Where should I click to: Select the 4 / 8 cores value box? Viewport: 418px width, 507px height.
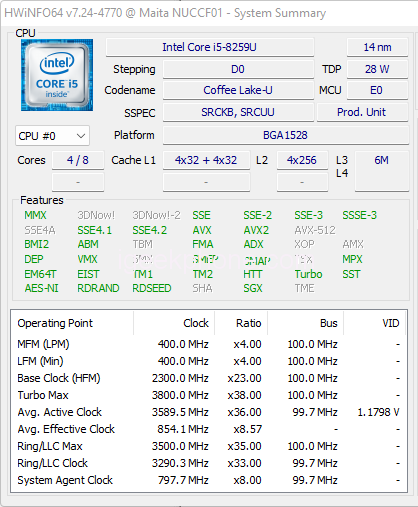tap(78, 160)
